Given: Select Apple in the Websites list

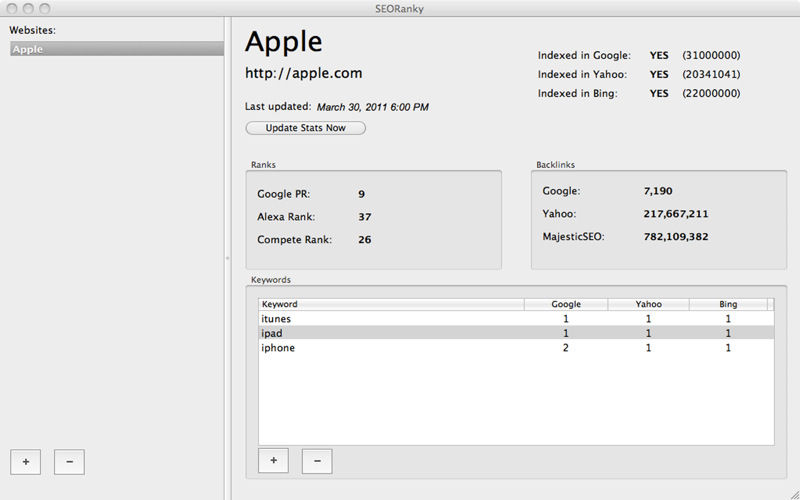Looking at the screenshot, I should [115, 49].
